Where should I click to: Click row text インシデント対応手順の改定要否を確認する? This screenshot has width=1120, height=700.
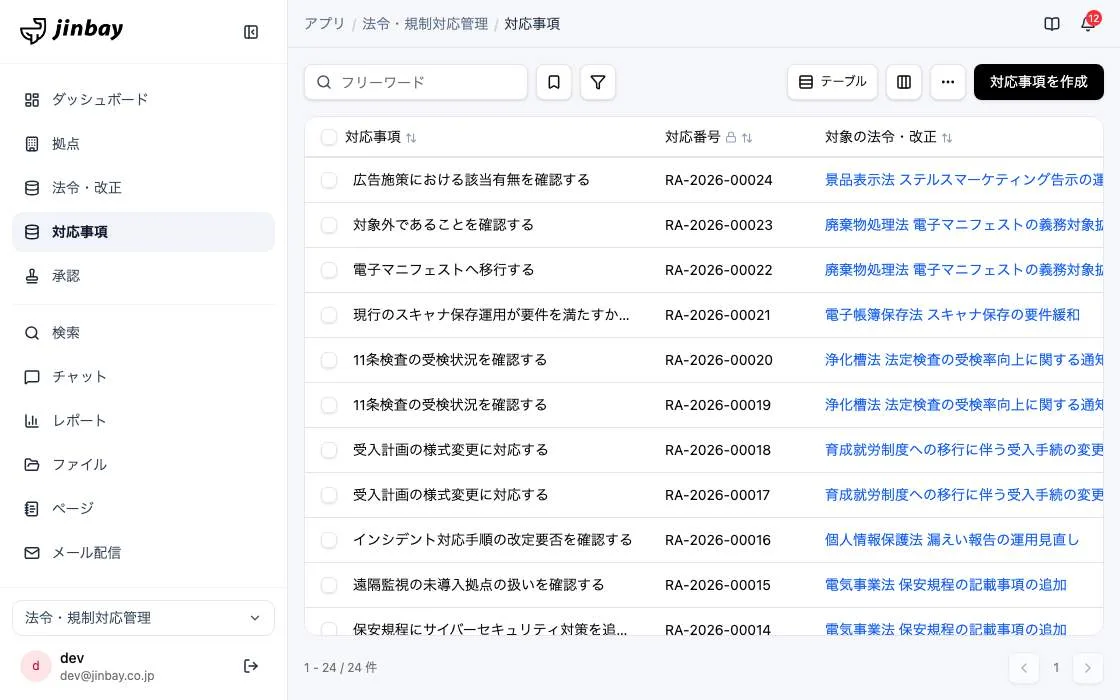493,540
